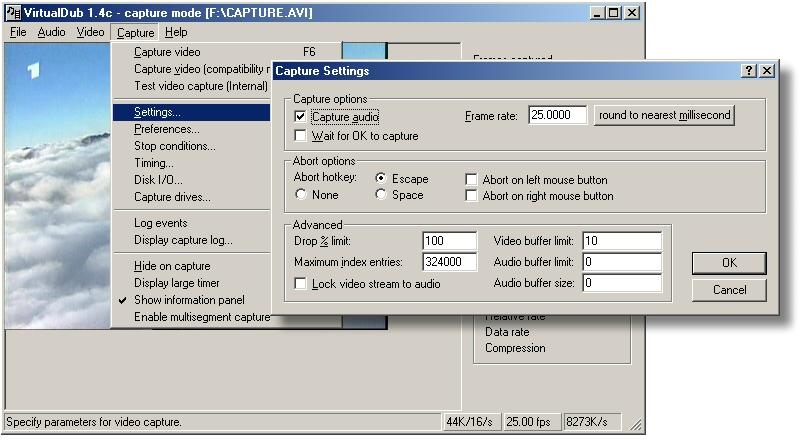Click the Maximum index entries field
Viewport: 801px width, 442px height.
click(x=450, y=262)
